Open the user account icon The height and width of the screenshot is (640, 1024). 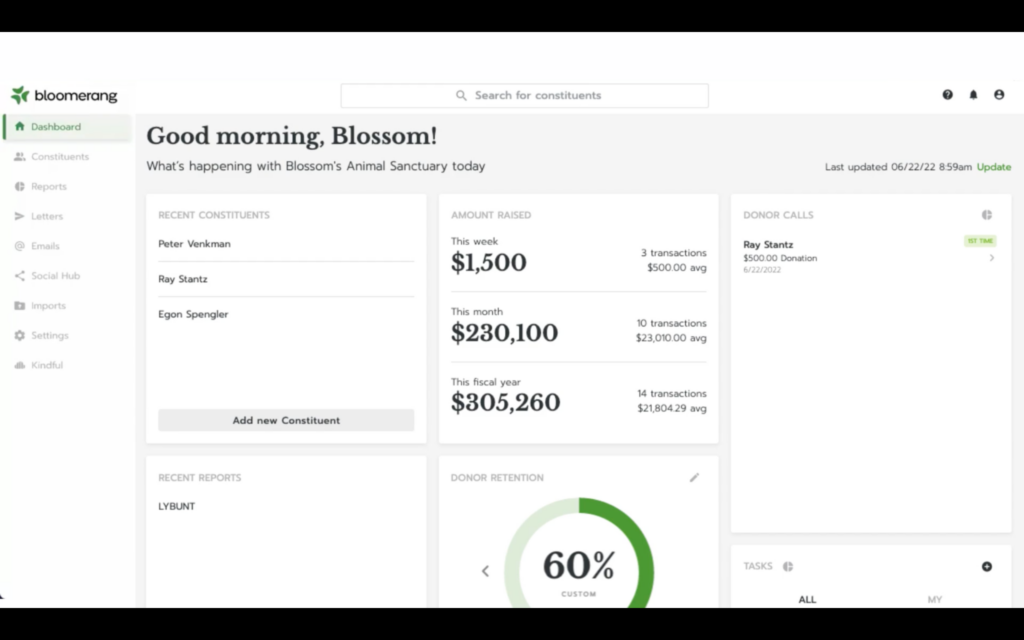pos(999,95)
